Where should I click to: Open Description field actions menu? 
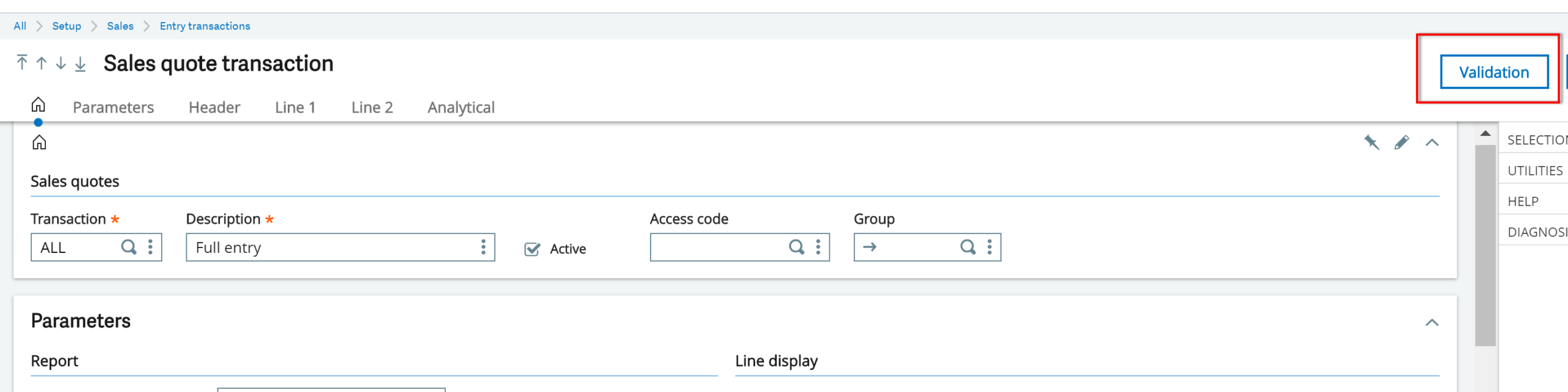(x=483, y=247)
